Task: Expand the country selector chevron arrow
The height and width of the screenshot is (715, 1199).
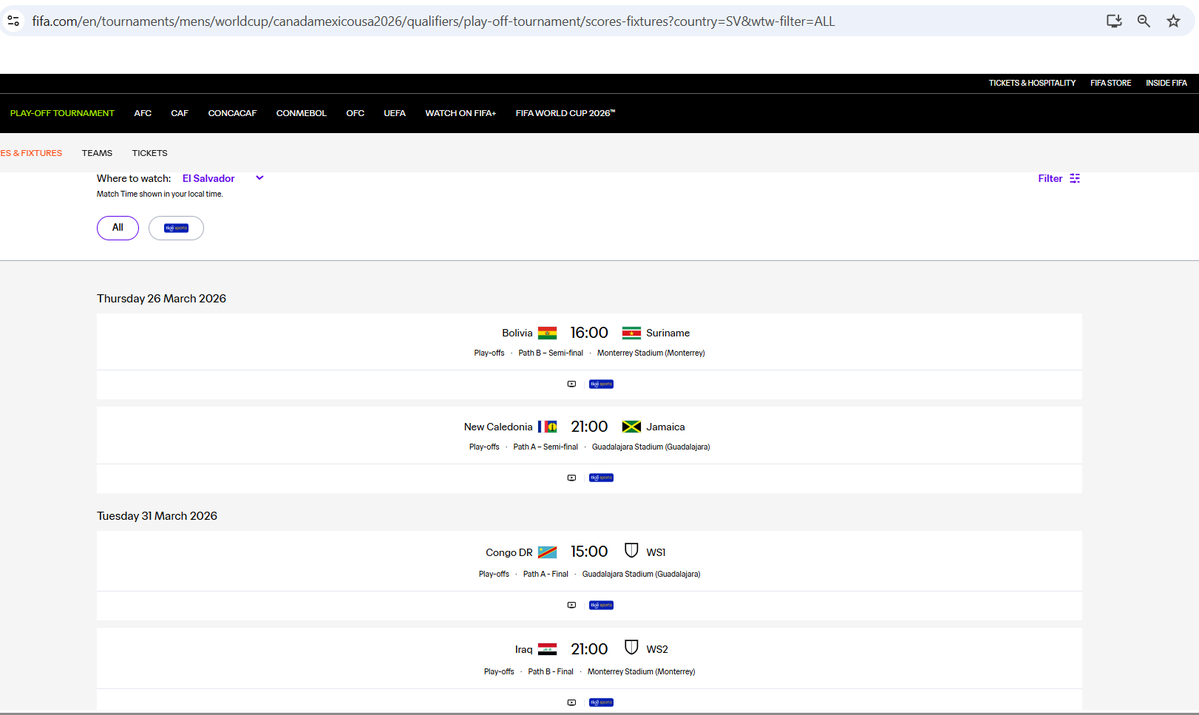Action: tap(259, 177)
